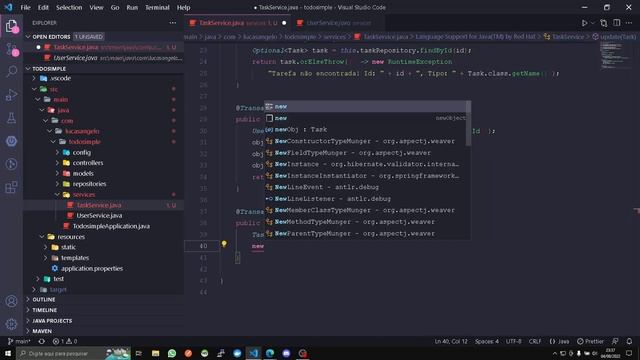
Task: Open the Edit menu
Action: click(43, 7)
